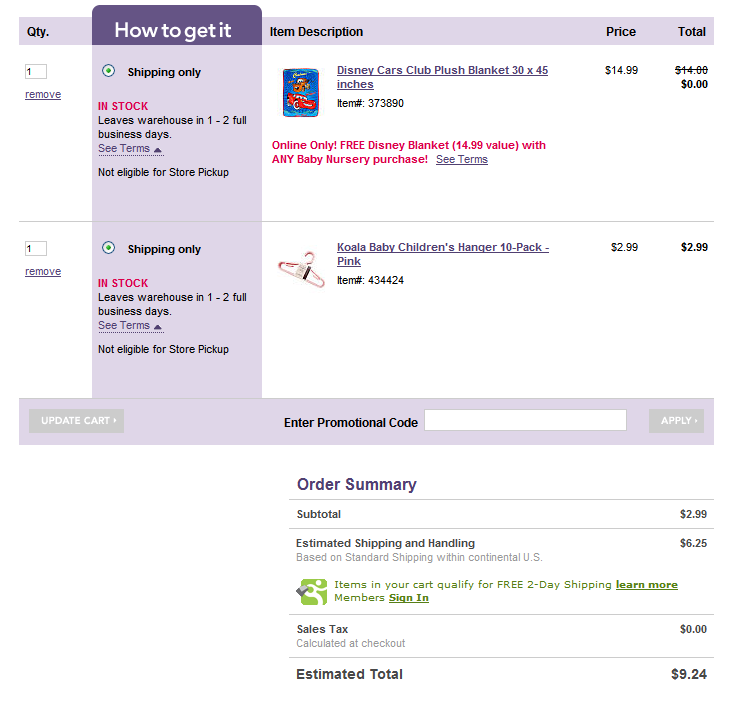
Task: Click the hanger pack quantity field
Action: (x=36, y=249)
